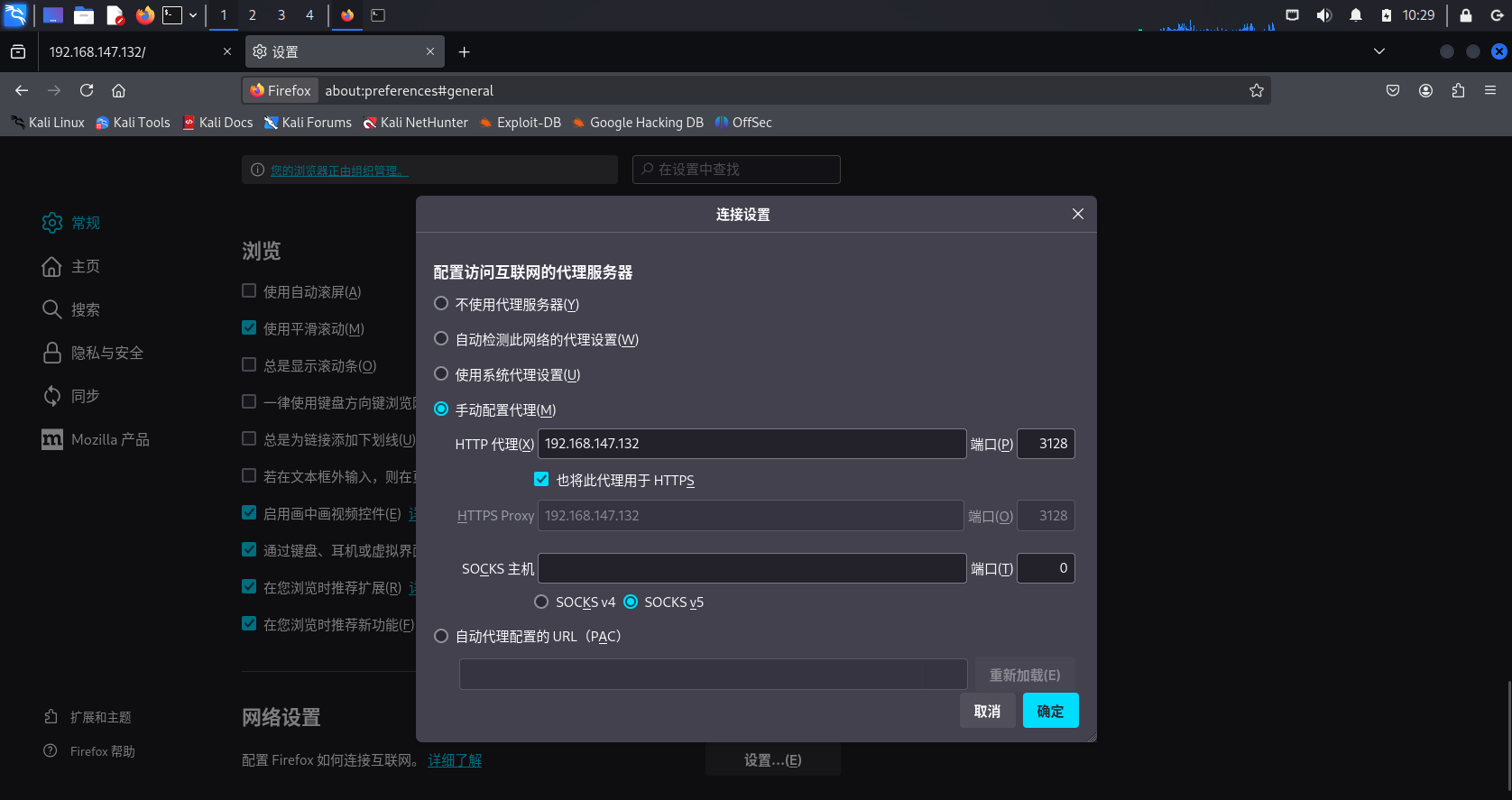Click the reload page icon
1512x800 pixels.
point(87,90)
